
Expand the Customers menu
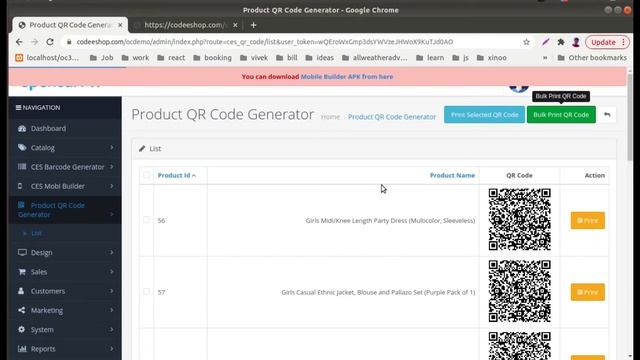(65, 291)
